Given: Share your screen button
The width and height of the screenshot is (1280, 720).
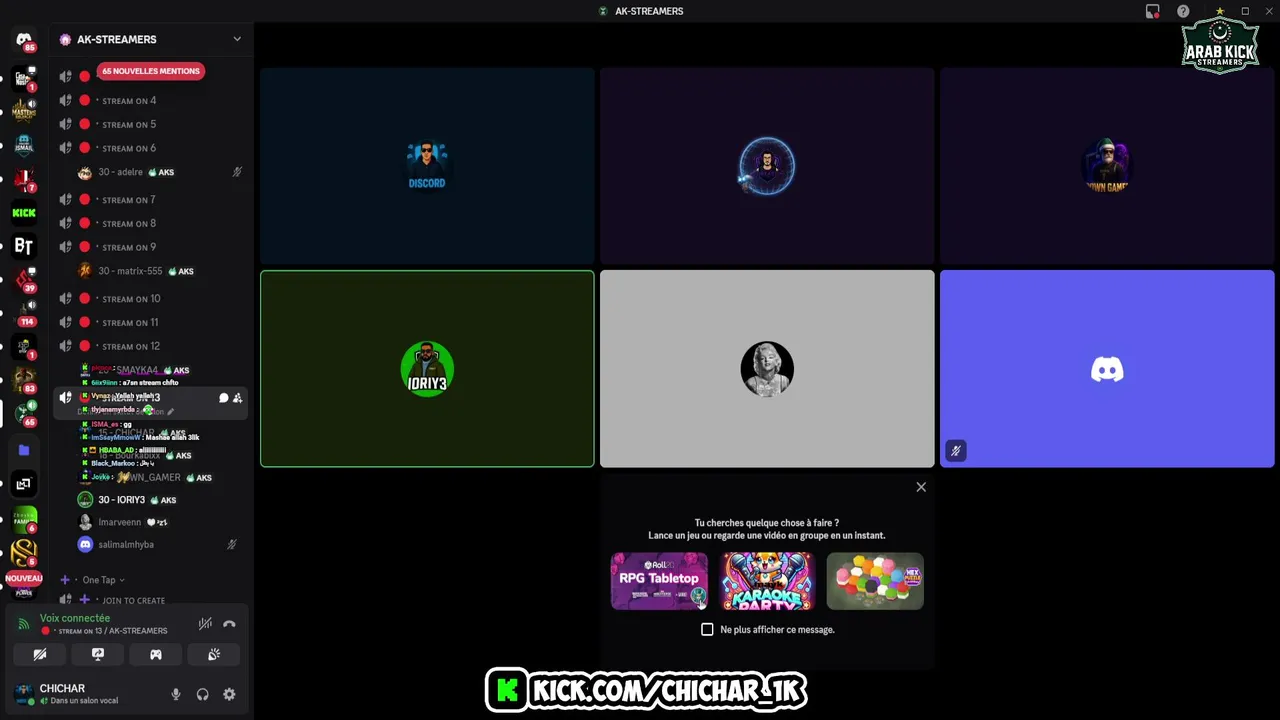Looking at the screenshot, I should pyautogui.click(x=98, y=654).
